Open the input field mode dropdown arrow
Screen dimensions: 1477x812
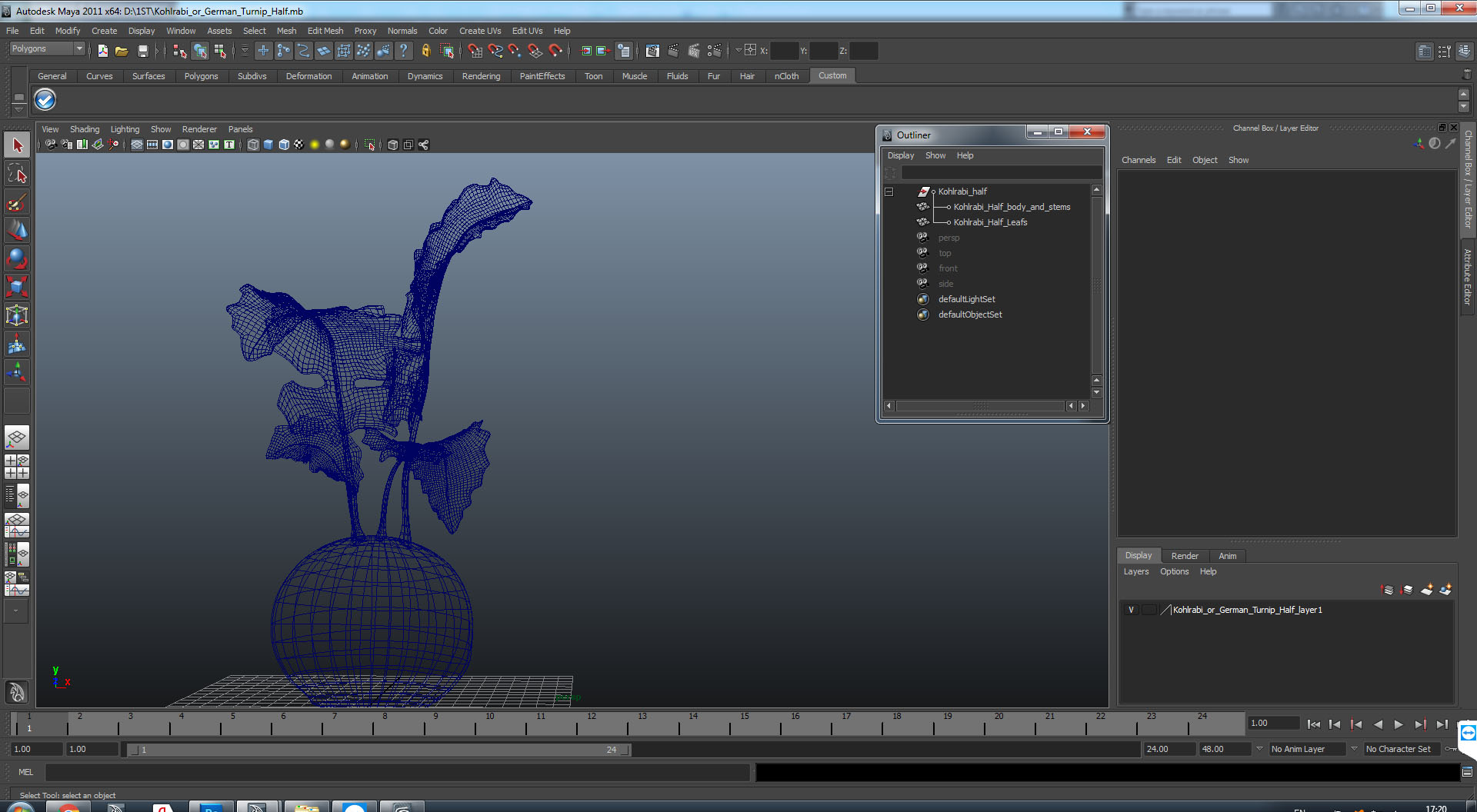tap(738, 50)
